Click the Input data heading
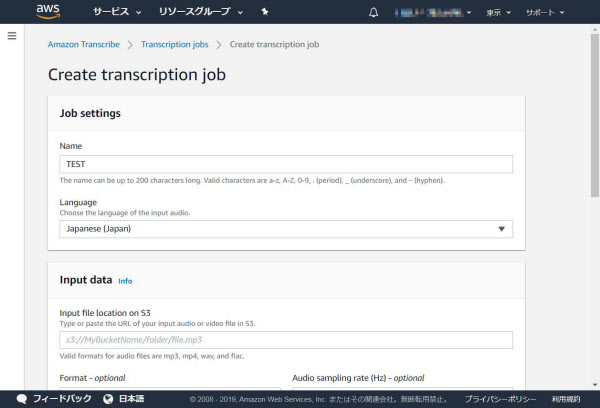The width and height of the screenshot is (600, 408). pos(86,280)
